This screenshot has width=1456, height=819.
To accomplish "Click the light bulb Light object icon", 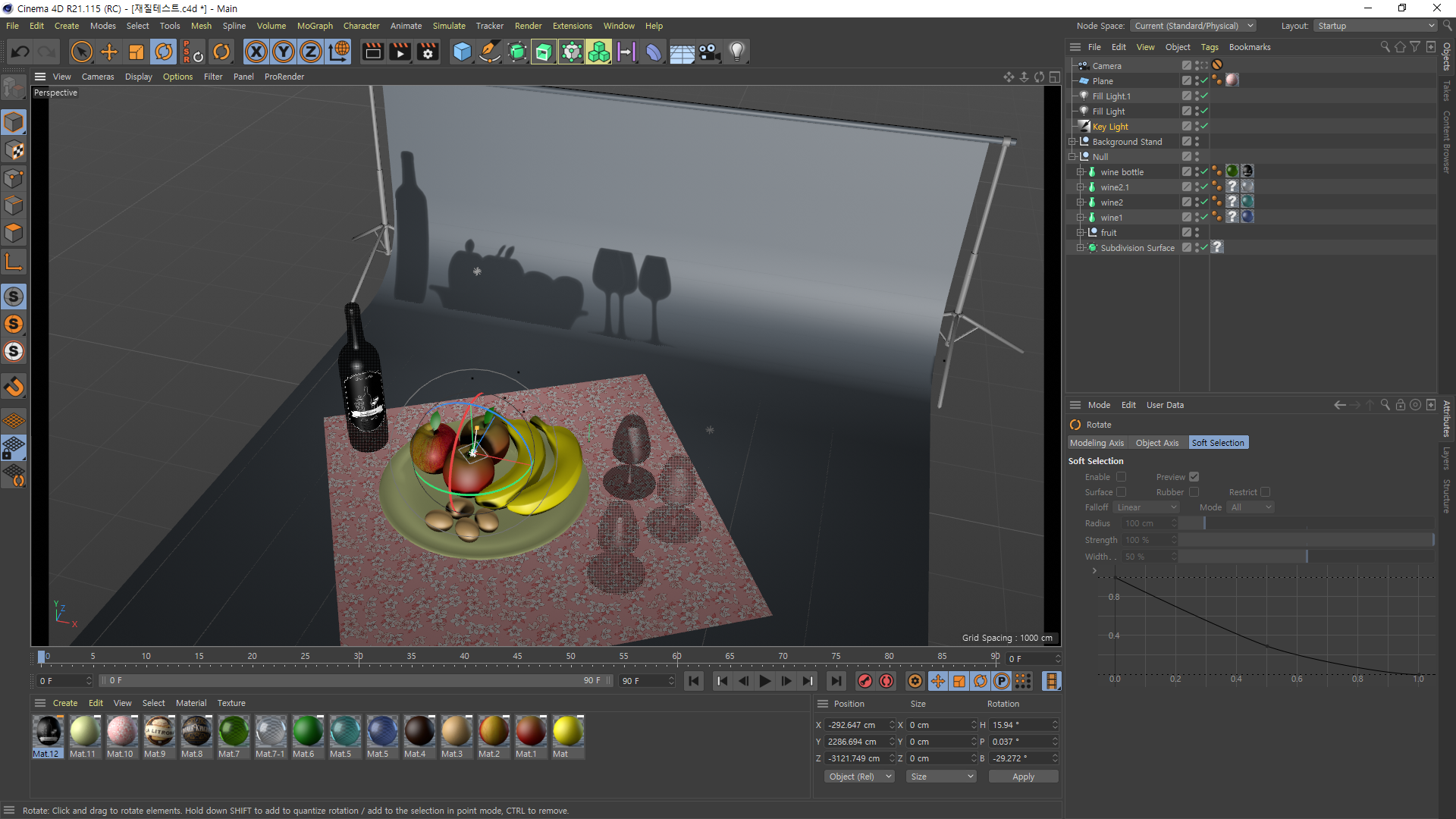I will [x=736, y=52].
